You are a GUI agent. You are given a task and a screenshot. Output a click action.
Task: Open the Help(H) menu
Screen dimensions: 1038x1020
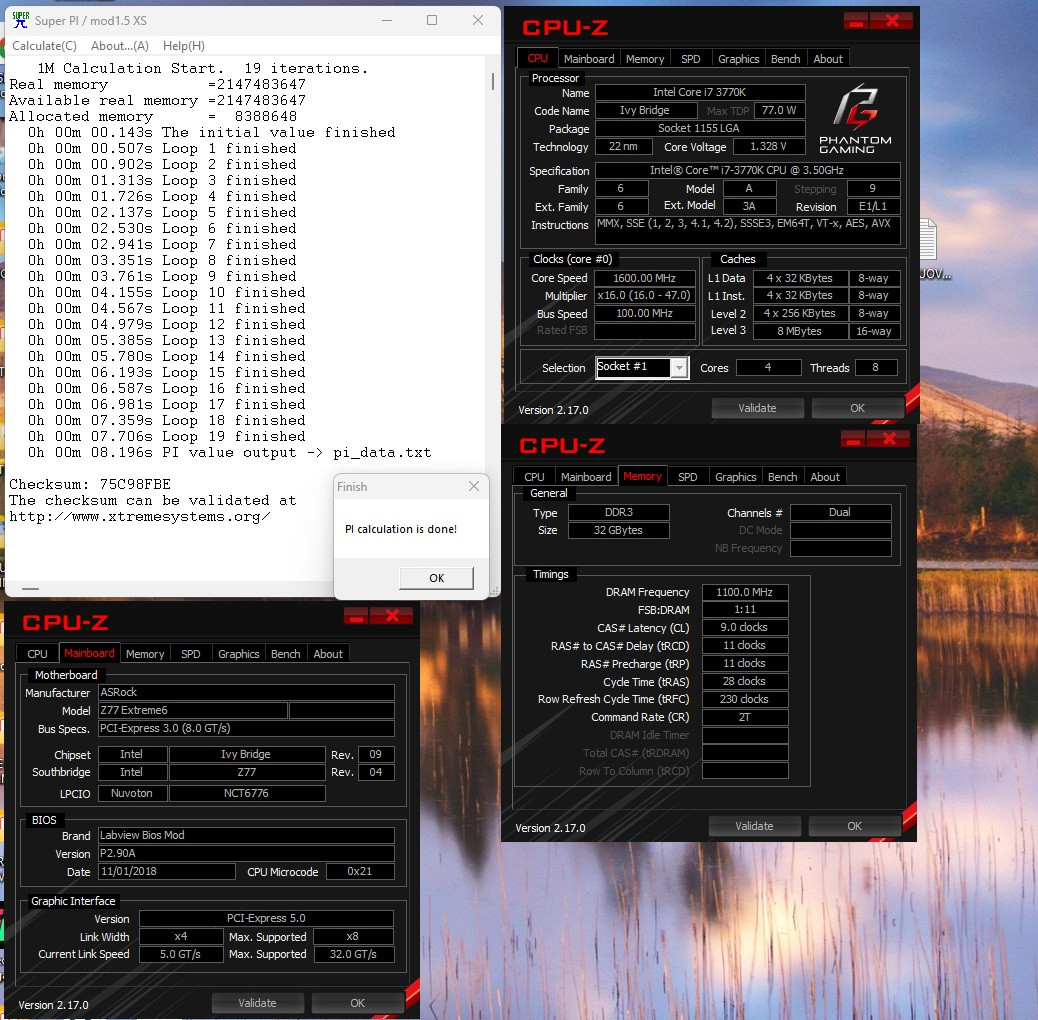183,46
